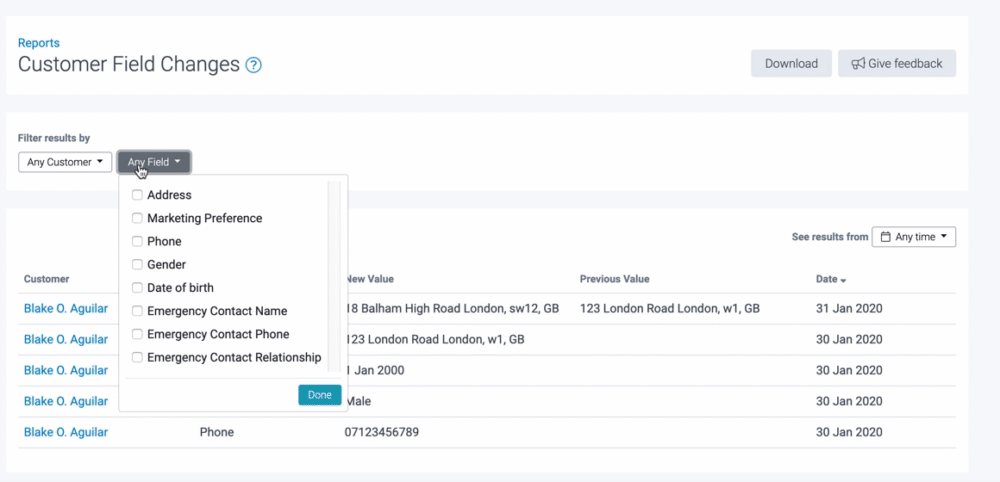1000x482 pixels.
Task: Click the megaphone icon in Give feedback
Action: [x=858, y=63]
